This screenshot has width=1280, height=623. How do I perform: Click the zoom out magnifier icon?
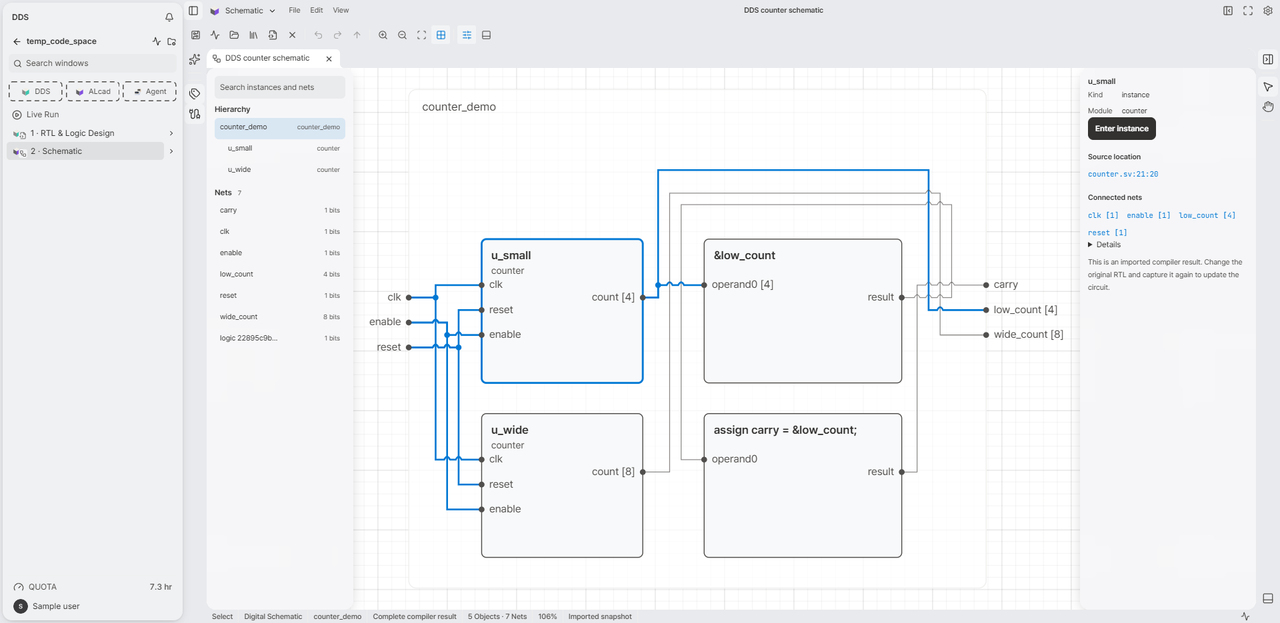(402, 35)
